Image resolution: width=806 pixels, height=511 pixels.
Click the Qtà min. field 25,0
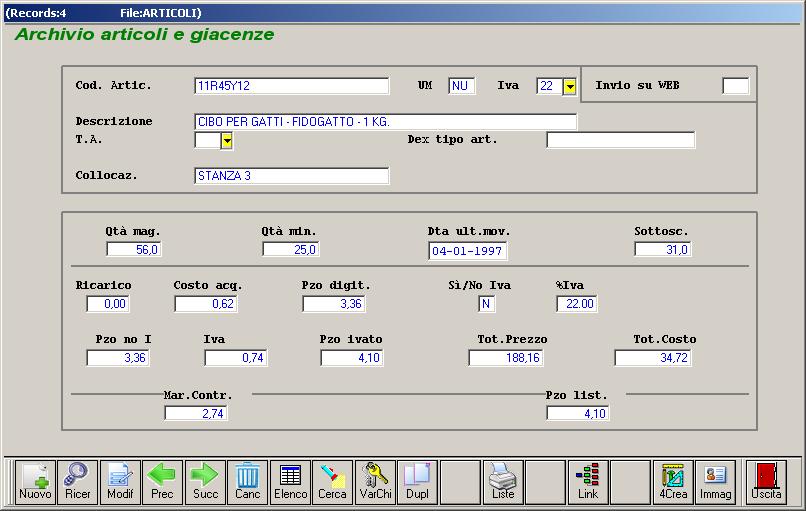tap(290, 249)
